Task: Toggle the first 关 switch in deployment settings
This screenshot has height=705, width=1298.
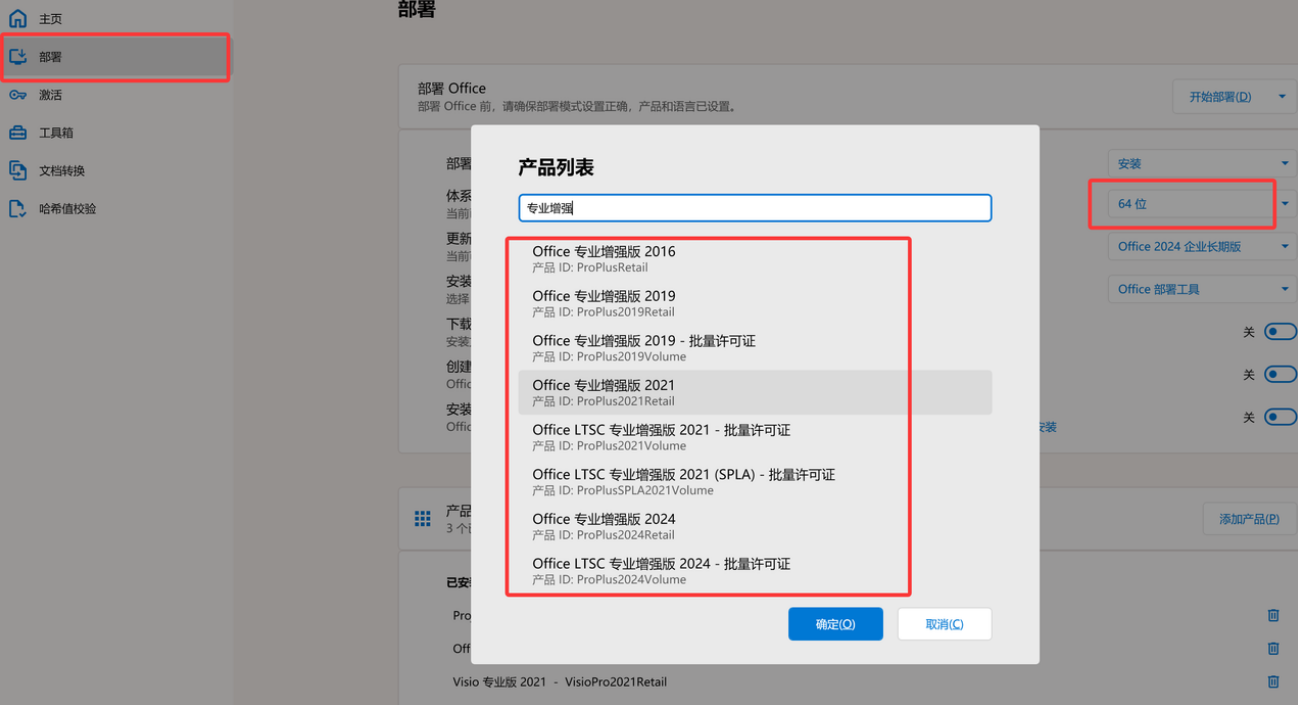Action: (1280, 332)
